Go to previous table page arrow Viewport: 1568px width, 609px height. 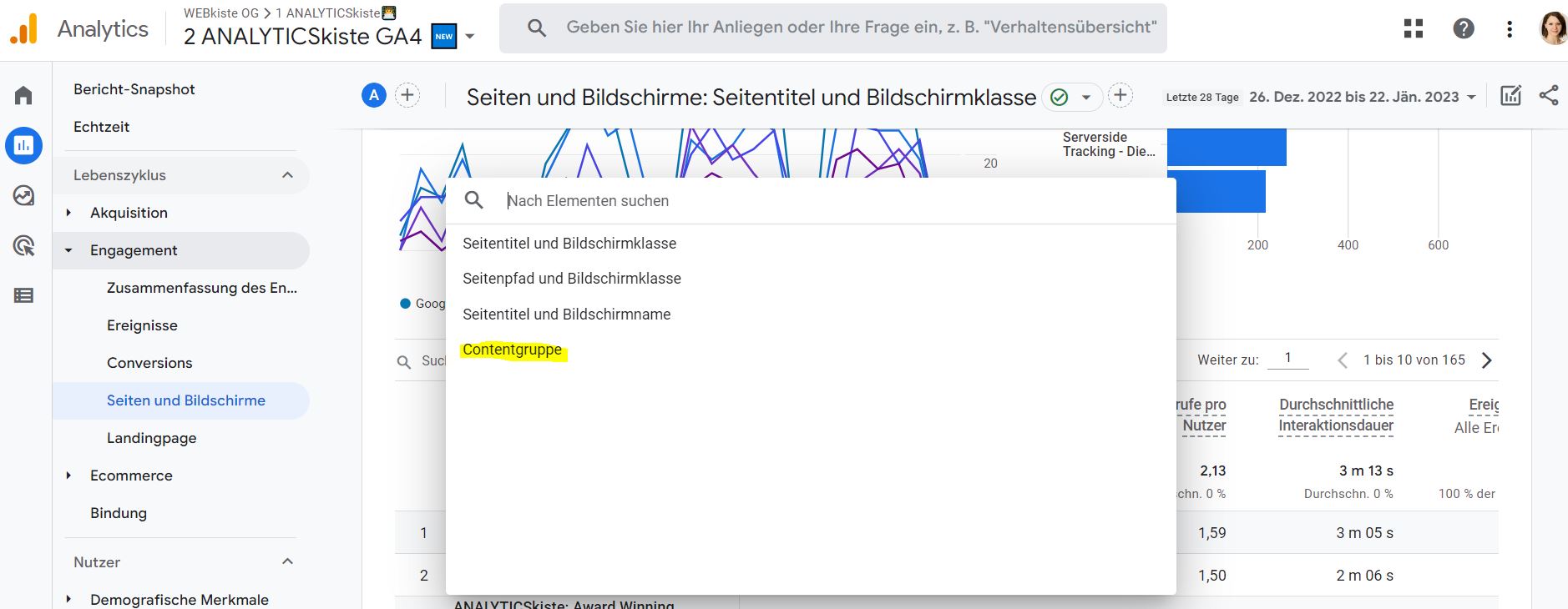click(1343, 360)
